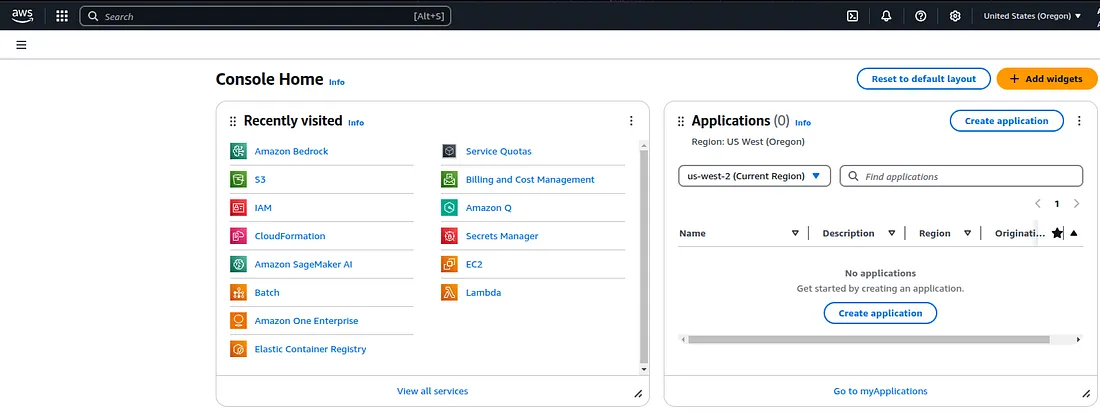Click the S3 service icon
Image resolution: width=1100 pixels, height=413 pixels.
(x=239, y=180)
